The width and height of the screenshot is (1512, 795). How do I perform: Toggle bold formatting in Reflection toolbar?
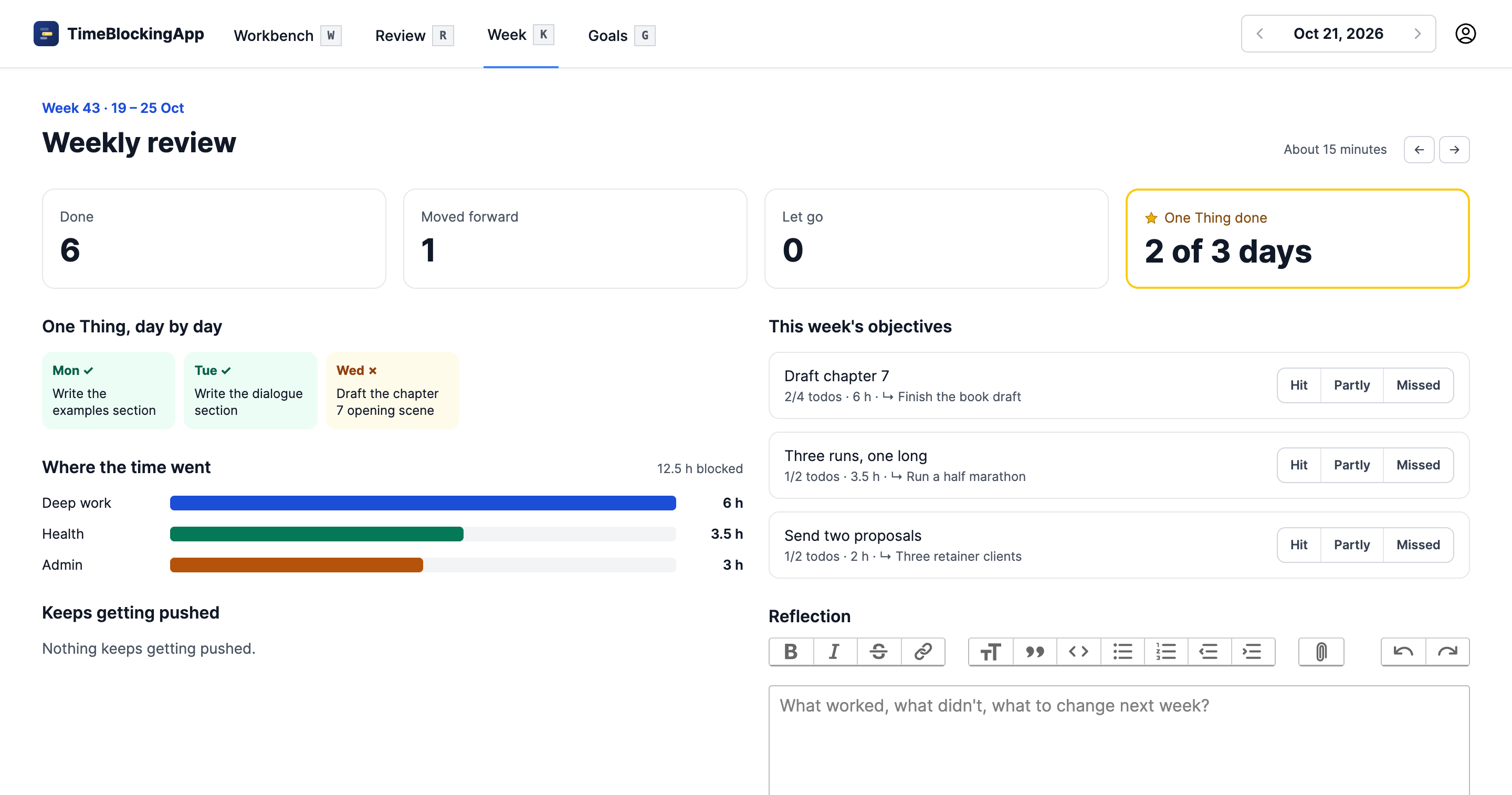coord(791,652)
